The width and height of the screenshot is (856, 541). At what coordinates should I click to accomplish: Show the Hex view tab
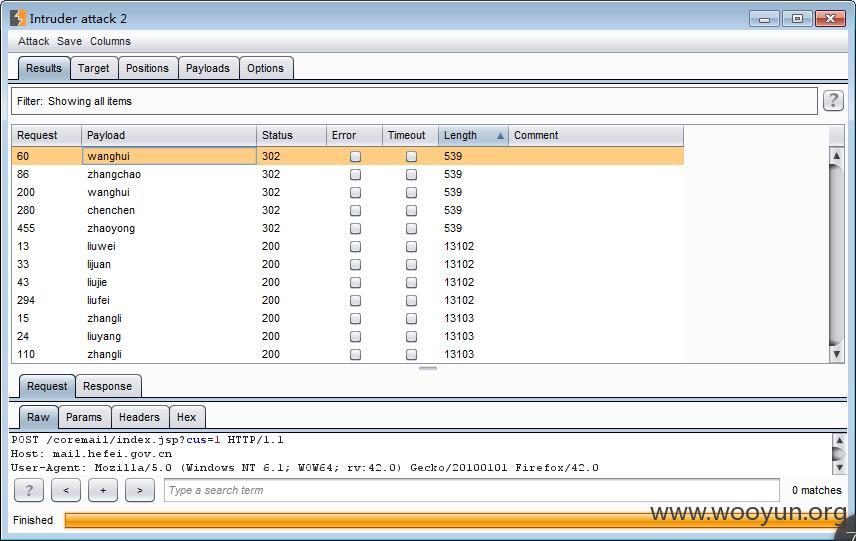tap(186, 418)
